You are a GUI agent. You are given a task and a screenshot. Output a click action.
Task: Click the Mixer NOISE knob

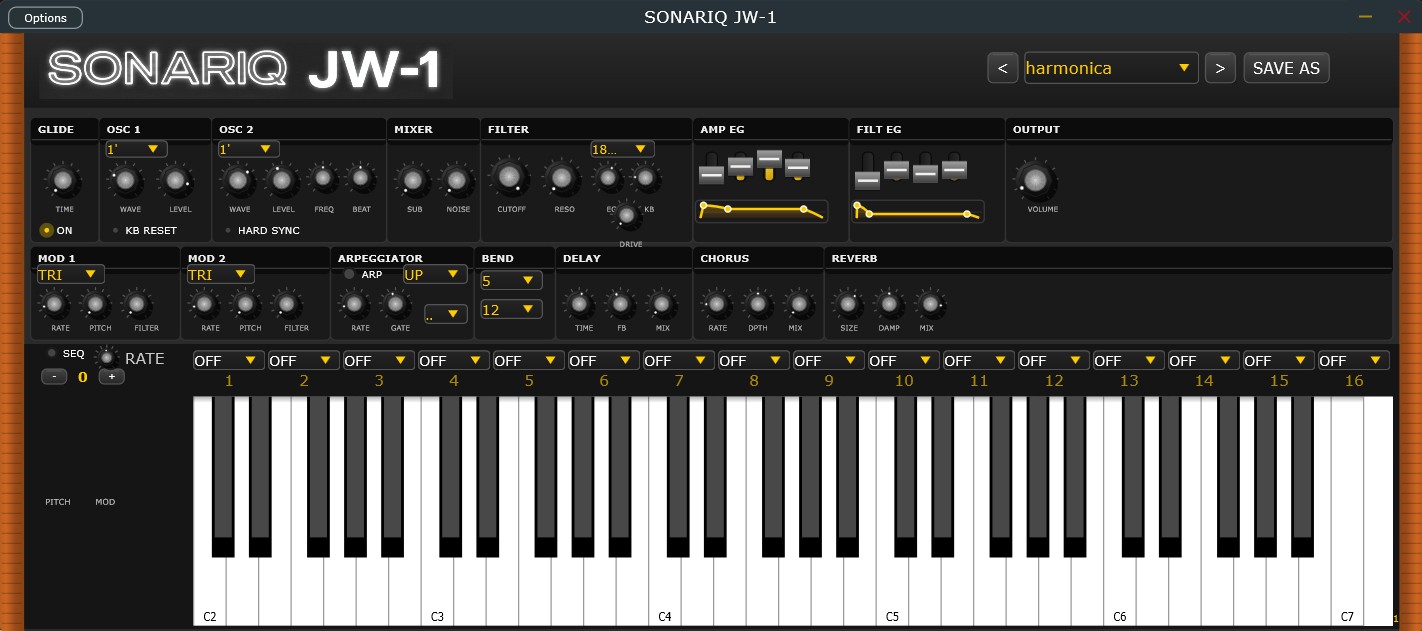457,181
